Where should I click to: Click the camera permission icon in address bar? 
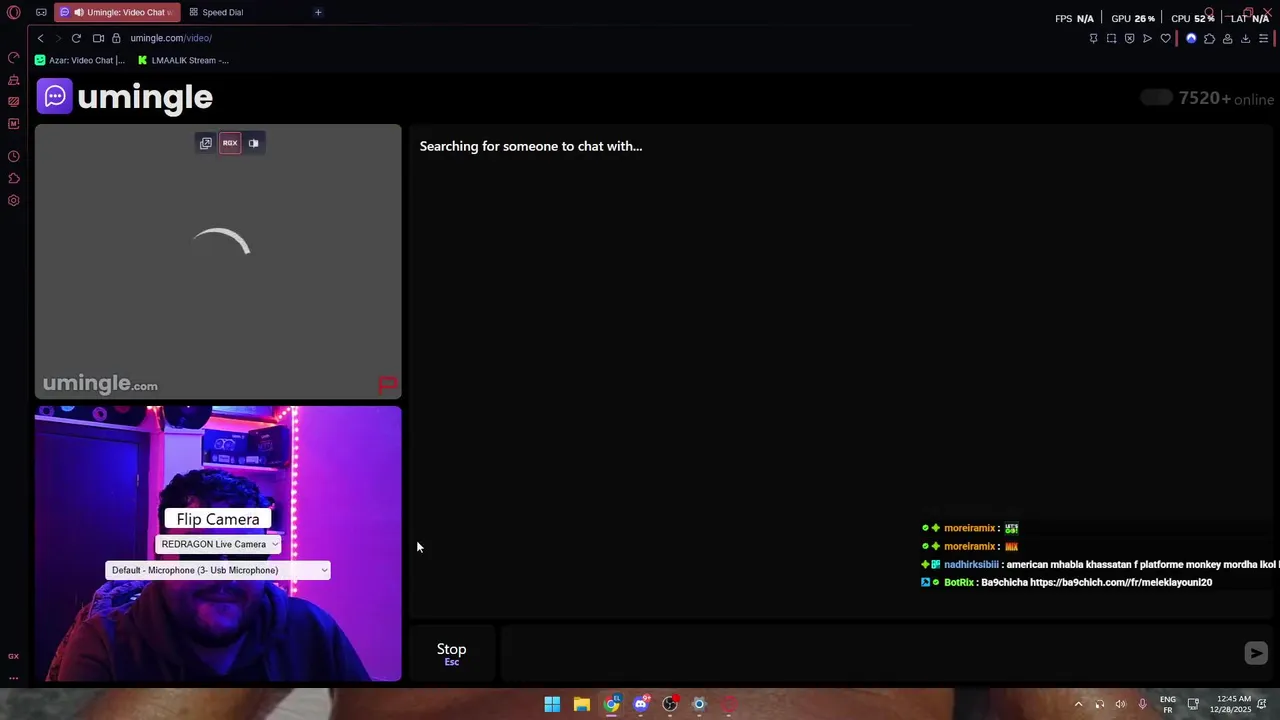point(98,38)
